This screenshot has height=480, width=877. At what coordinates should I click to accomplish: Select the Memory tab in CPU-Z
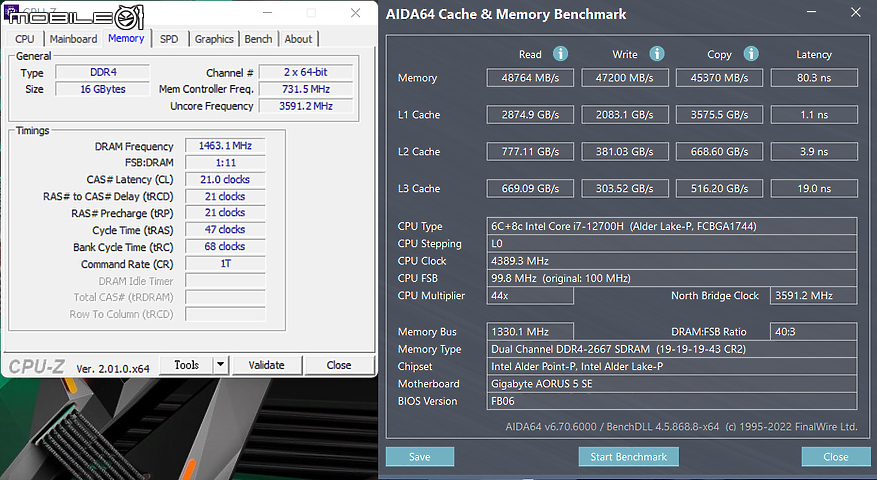coord(126,38)
